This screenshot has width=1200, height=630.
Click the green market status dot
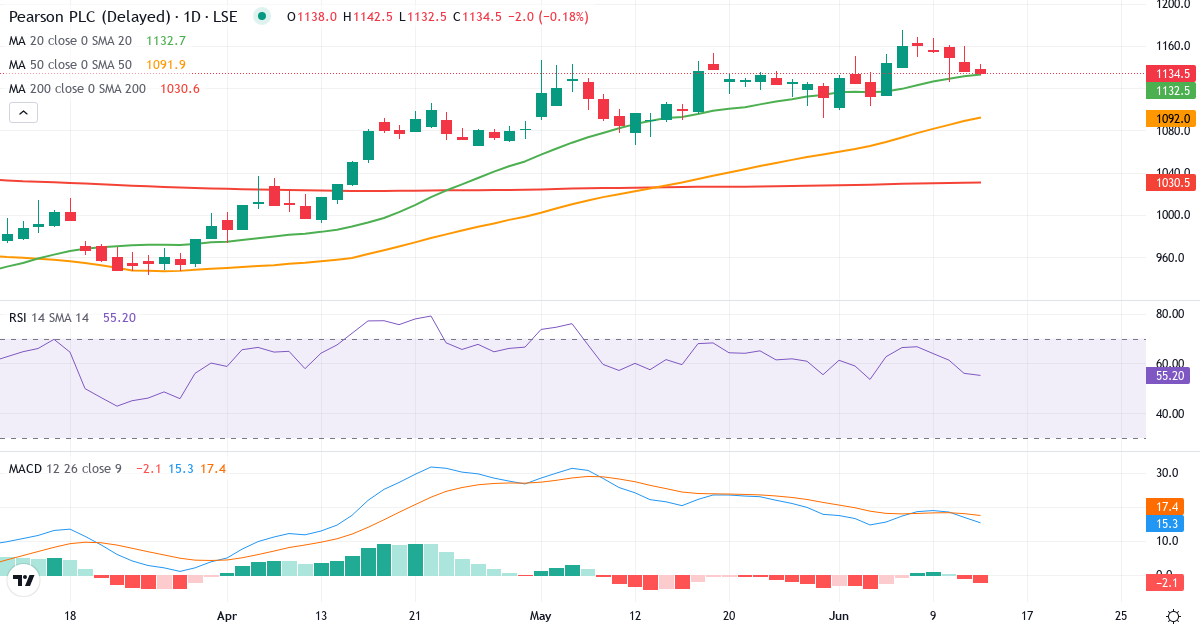click(x=262, y=16)
